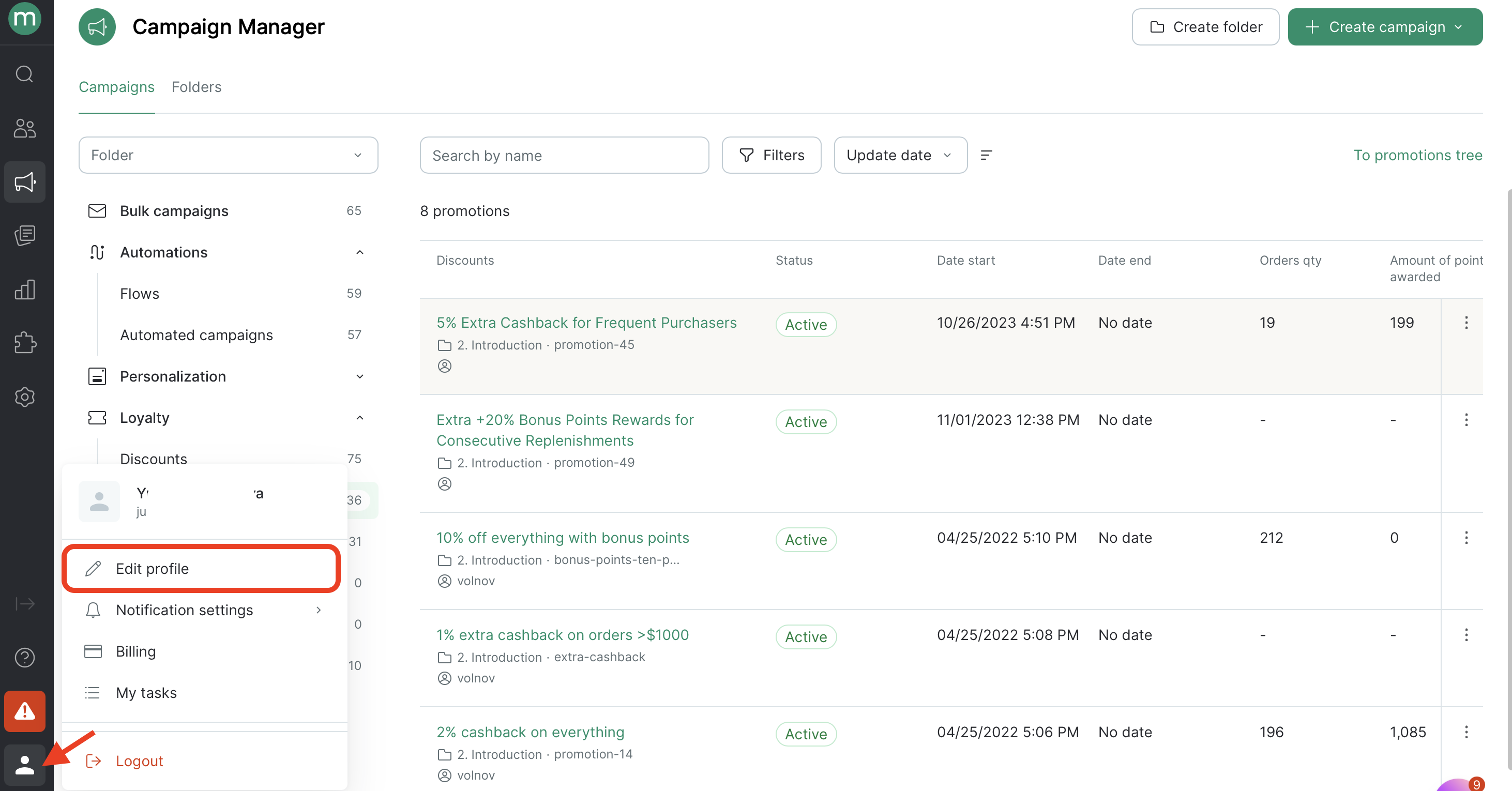Switch to the Campaigns tab
1512x791 pixels.
click(x=116, y=87)
